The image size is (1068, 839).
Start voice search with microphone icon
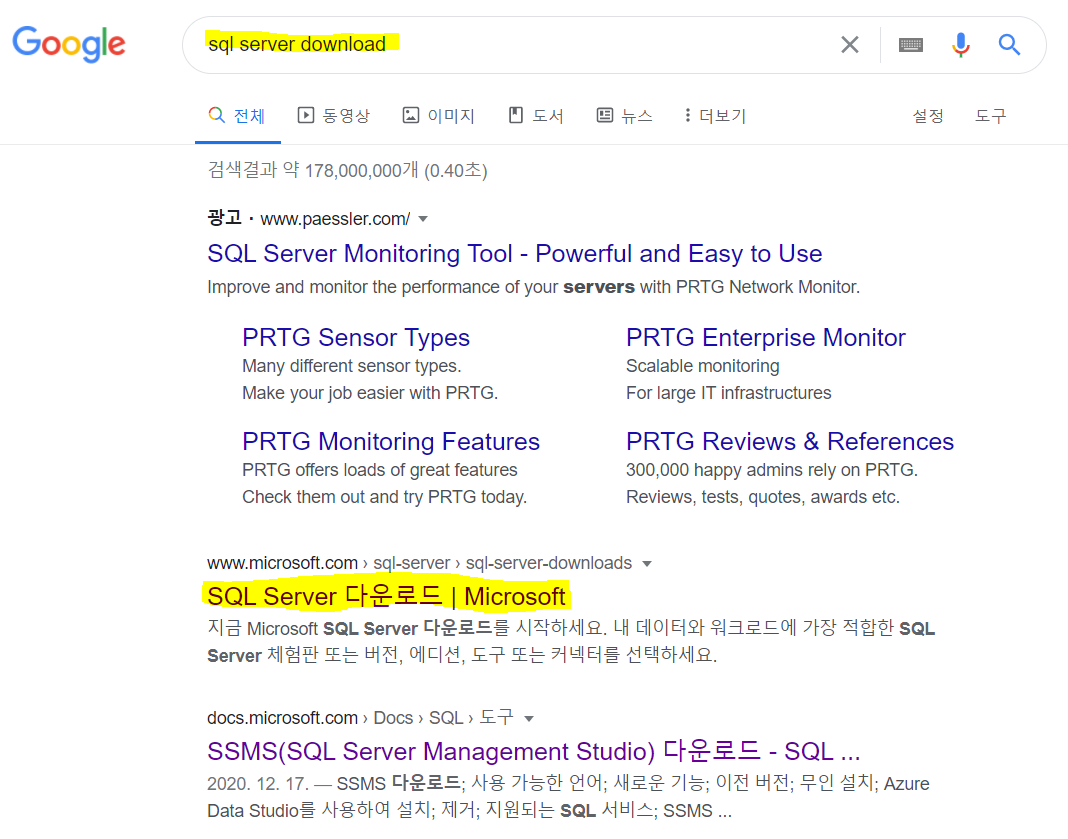click(x=960, y=45)
